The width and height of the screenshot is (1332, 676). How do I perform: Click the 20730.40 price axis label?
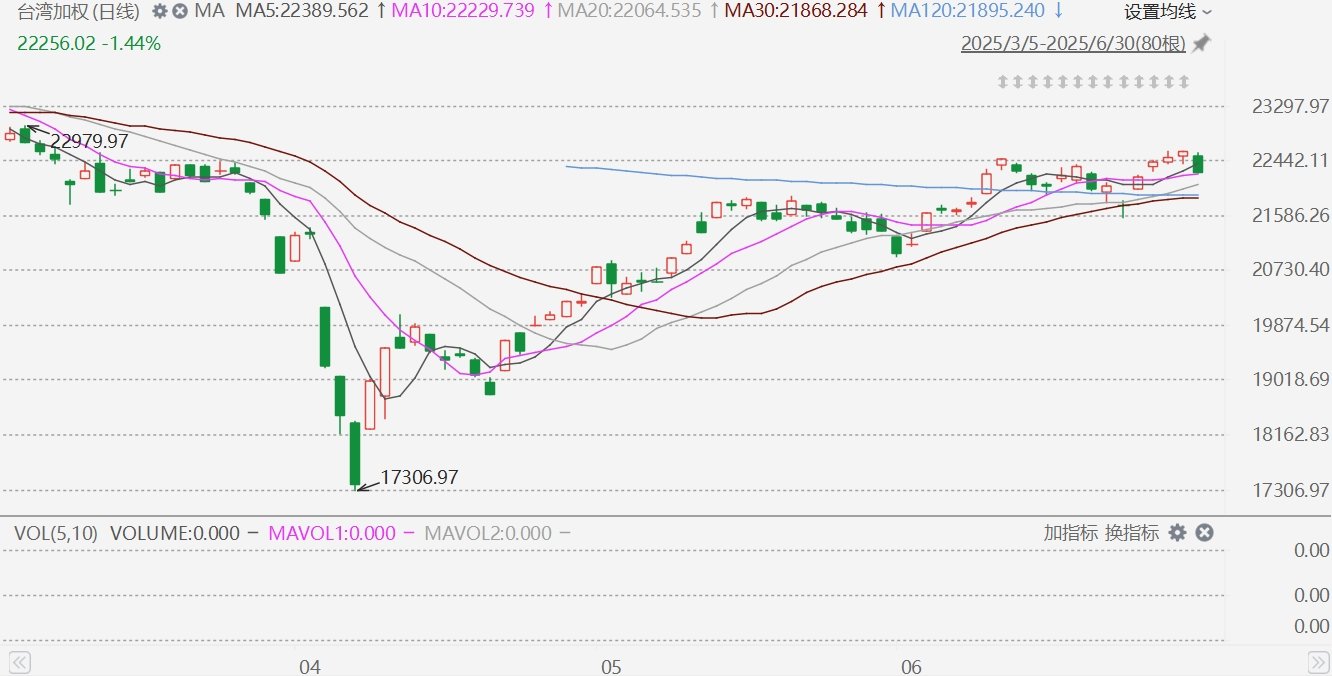[1290, 269]
